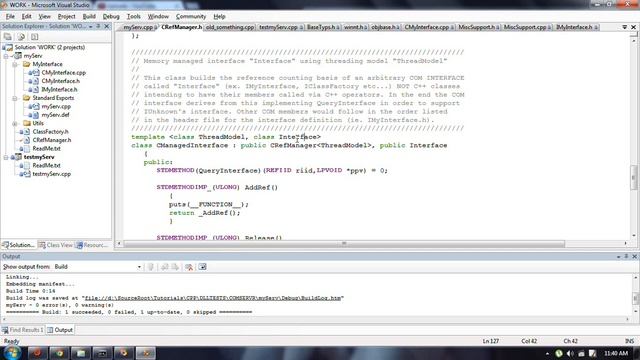Open the Edit menu
The height and width of the screenshot is (360, 640).
point(27,17)
